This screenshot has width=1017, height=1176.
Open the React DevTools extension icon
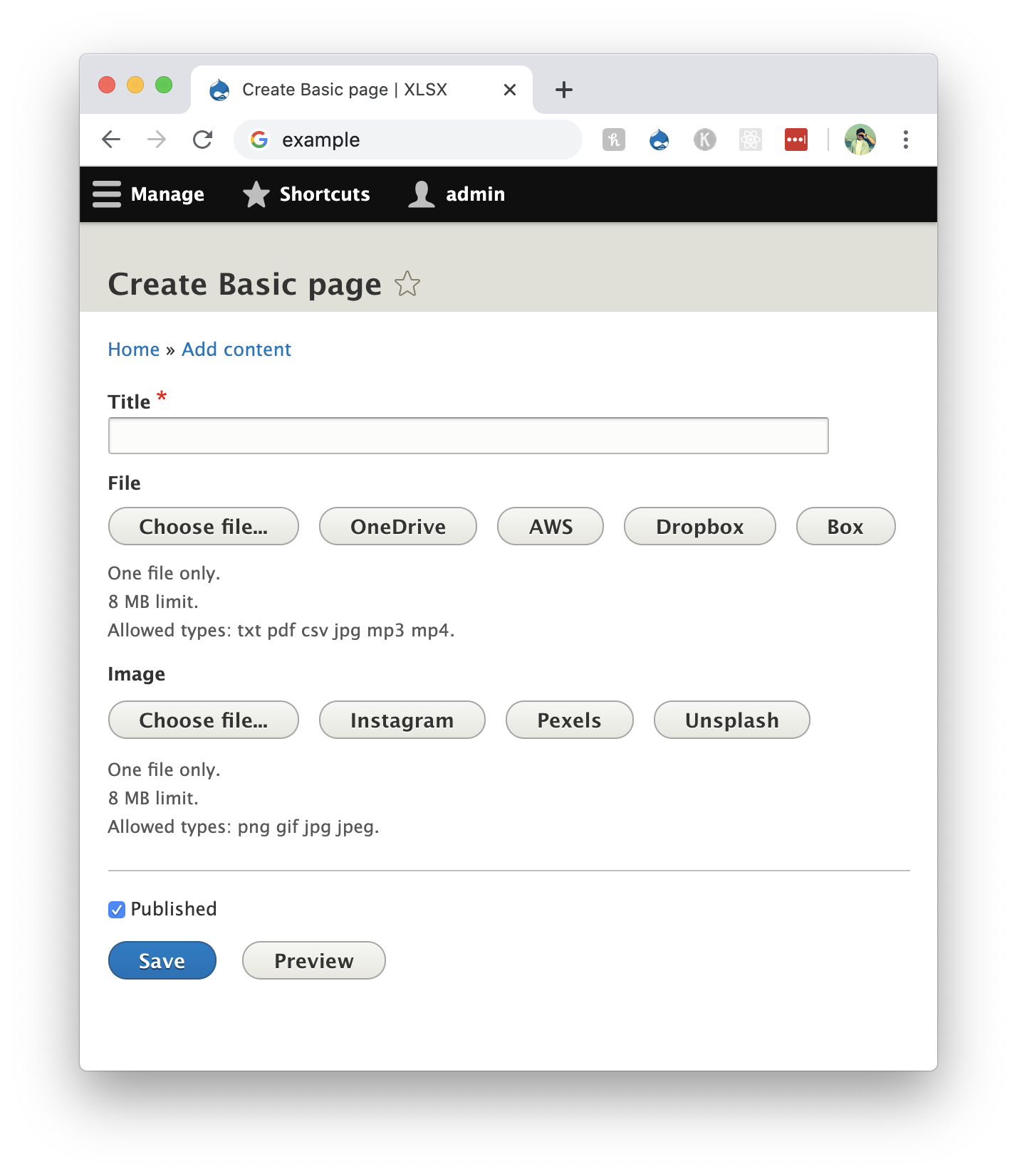pos(751,140)
